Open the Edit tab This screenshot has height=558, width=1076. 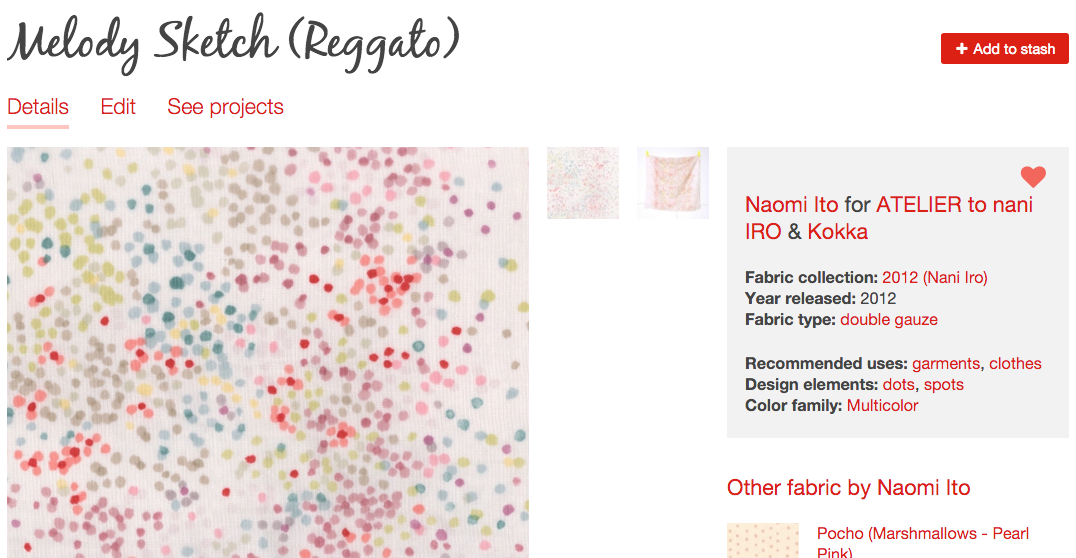[118, 107]
